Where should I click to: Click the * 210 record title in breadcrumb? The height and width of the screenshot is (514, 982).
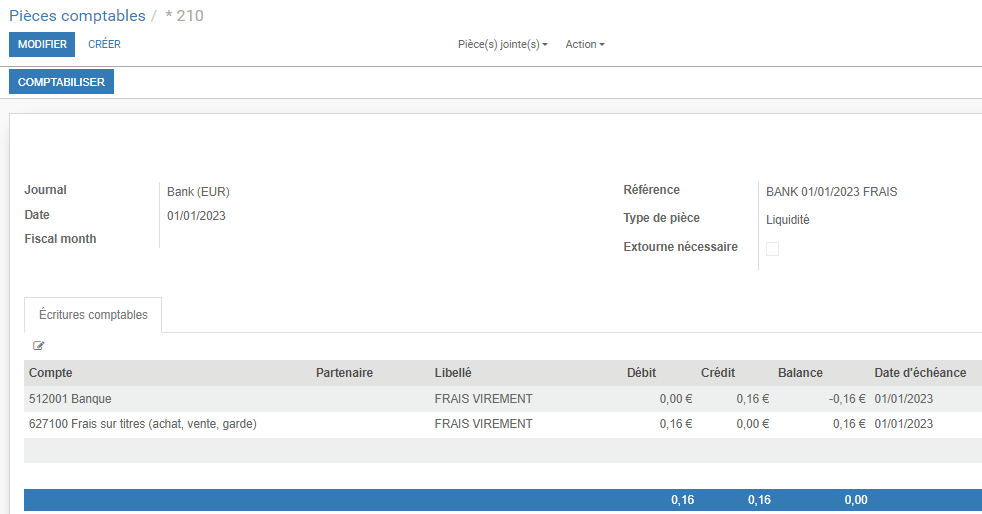click(184, 16)
